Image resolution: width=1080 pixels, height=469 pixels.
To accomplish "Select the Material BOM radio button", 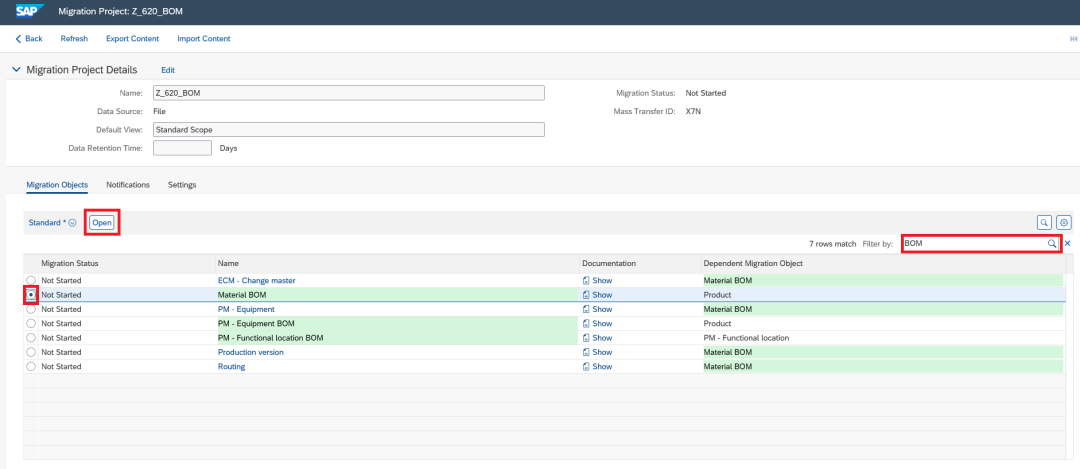I will [31, 295].
